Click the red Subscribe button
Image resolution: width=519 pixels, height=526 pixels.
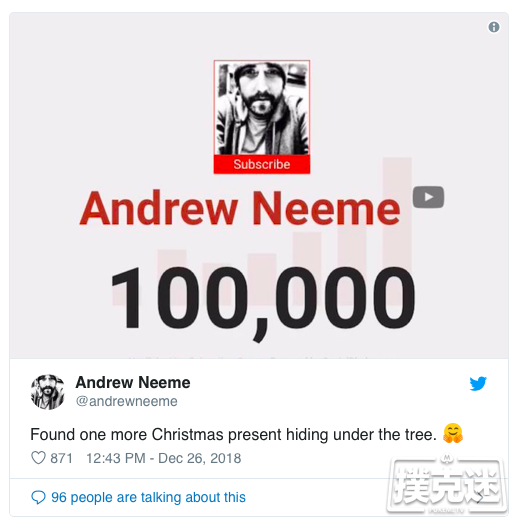(262, 164)
